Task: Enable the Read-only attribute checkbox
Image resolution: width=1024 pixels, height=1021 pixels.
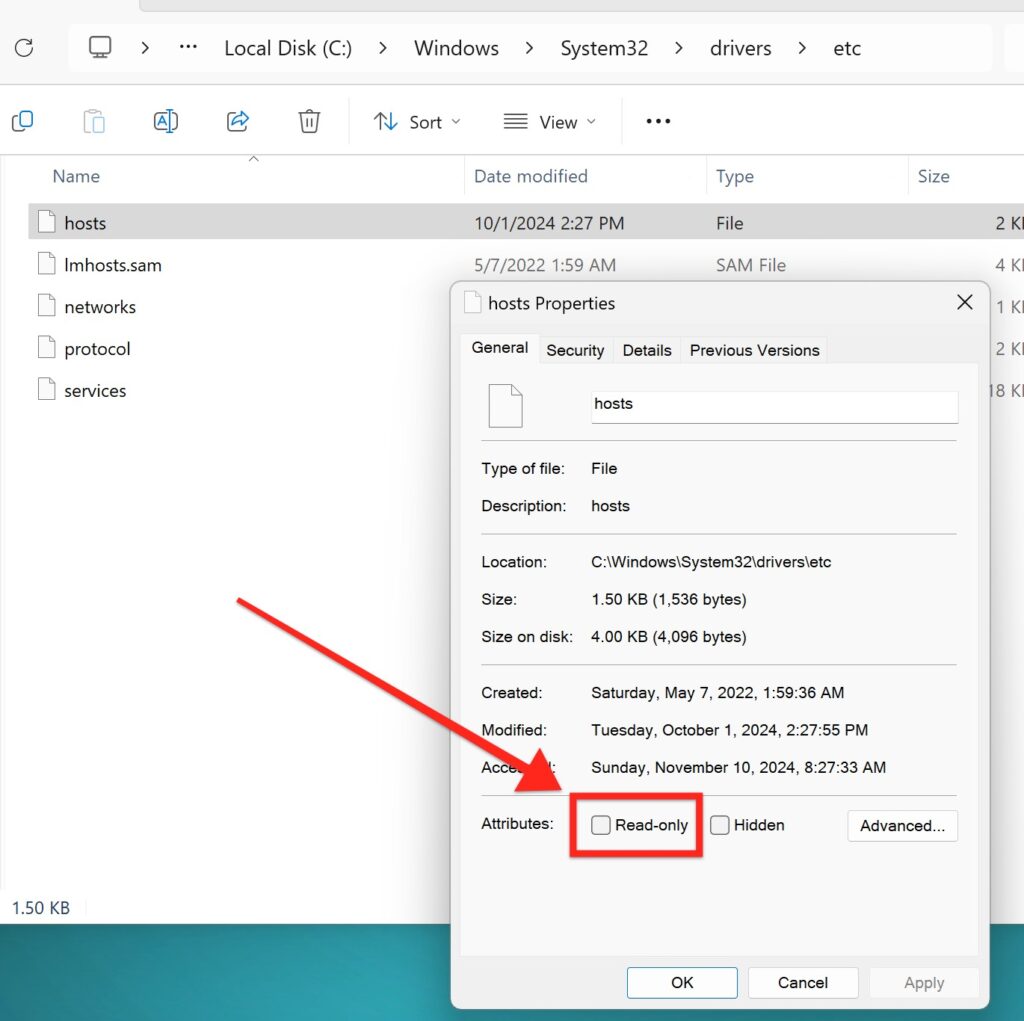Action: point(600,825)
